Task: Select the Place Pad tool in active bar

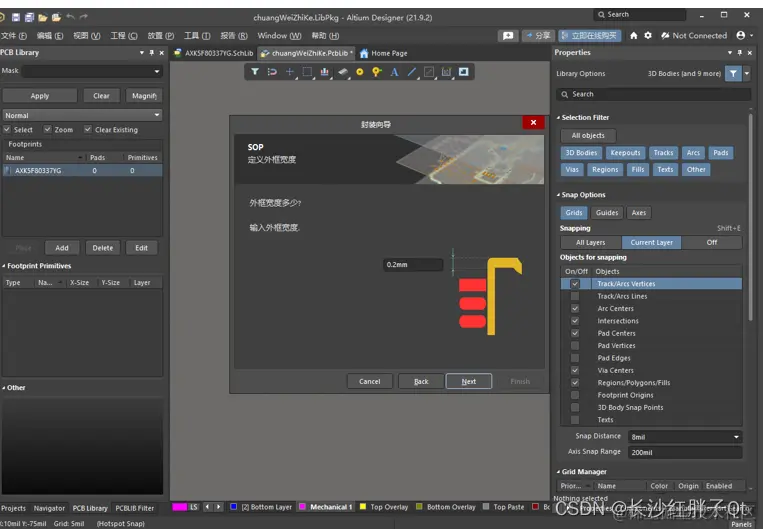Action: pyautogui.click(x=360, y=72)
